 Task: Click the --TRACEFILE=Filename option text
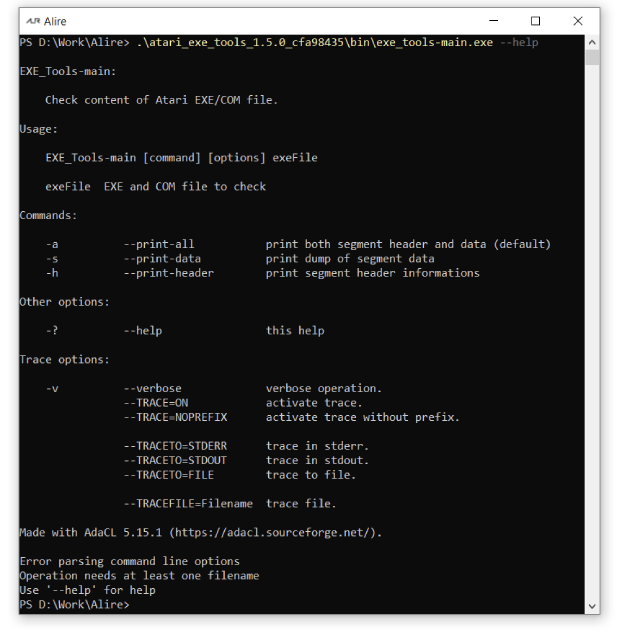coord(188,504)
